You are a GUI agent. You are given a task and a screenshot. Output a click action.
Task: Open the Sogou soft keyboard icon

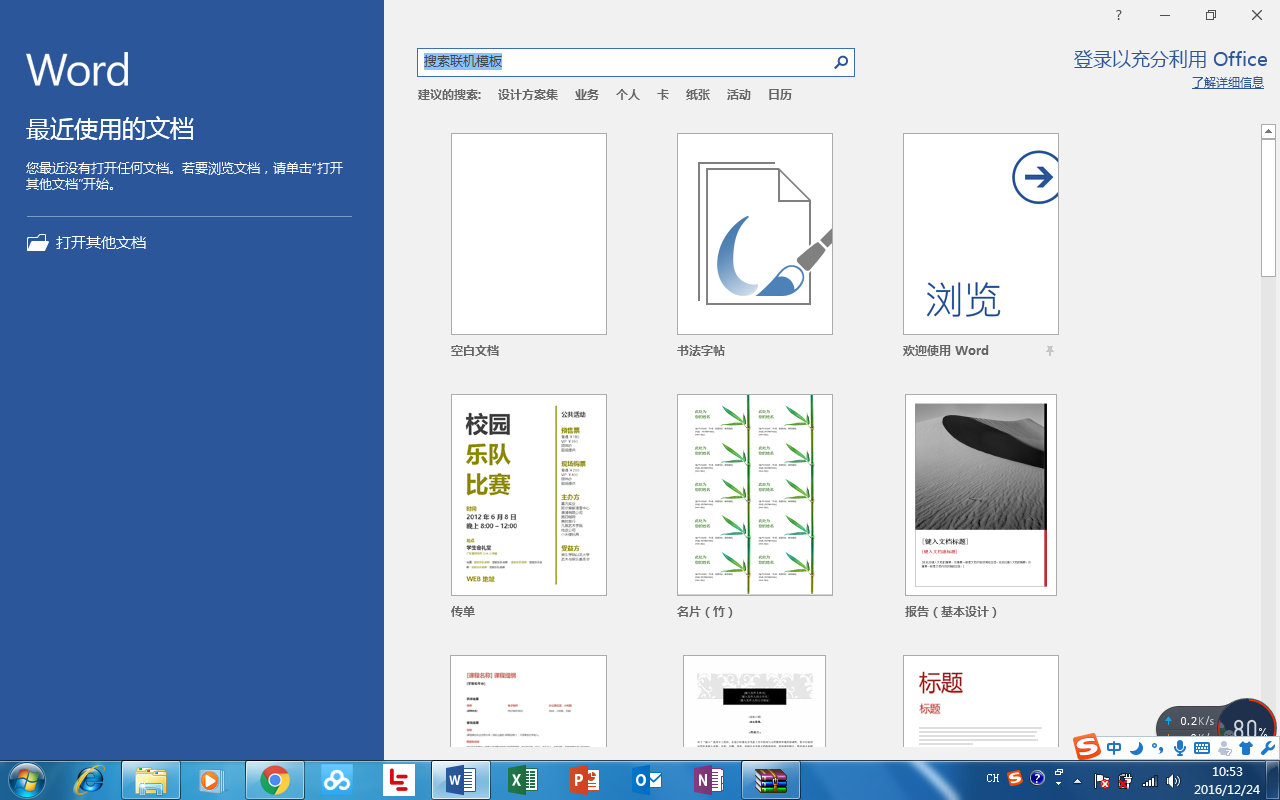click(1203, 747)
